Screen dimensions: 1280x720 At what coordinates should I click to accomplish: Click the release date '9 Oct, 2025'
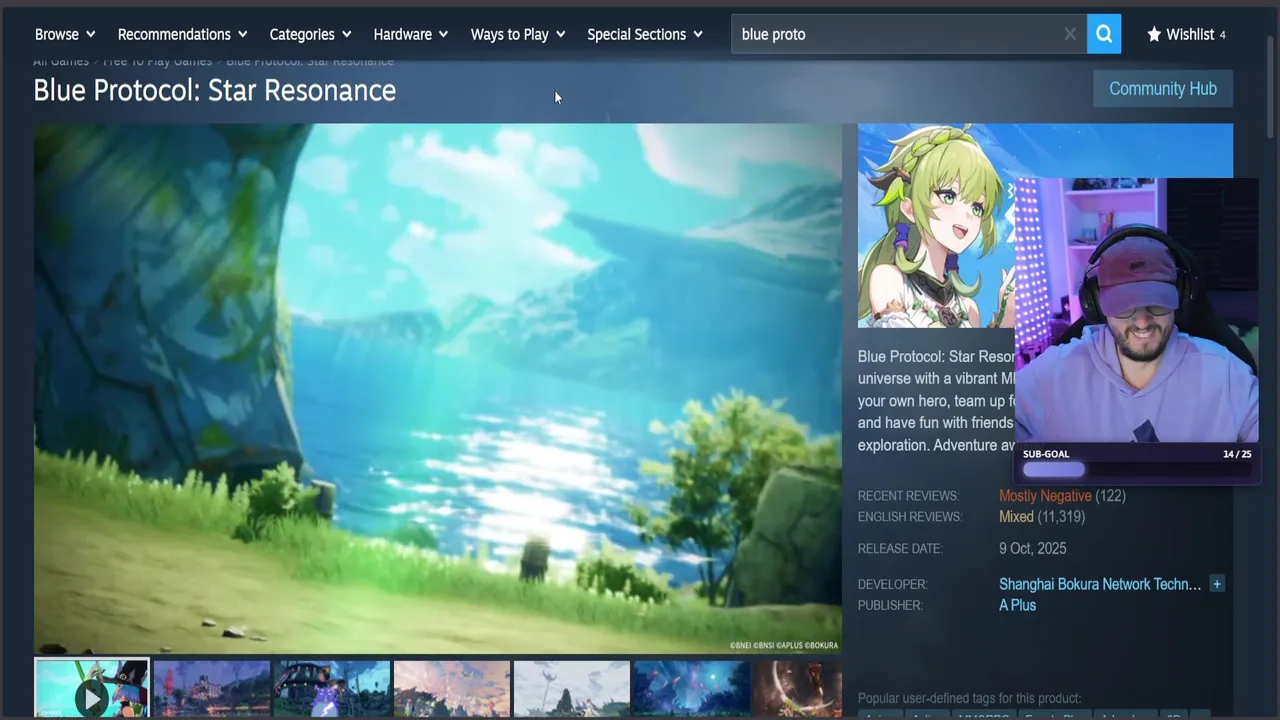point(1033,548)
